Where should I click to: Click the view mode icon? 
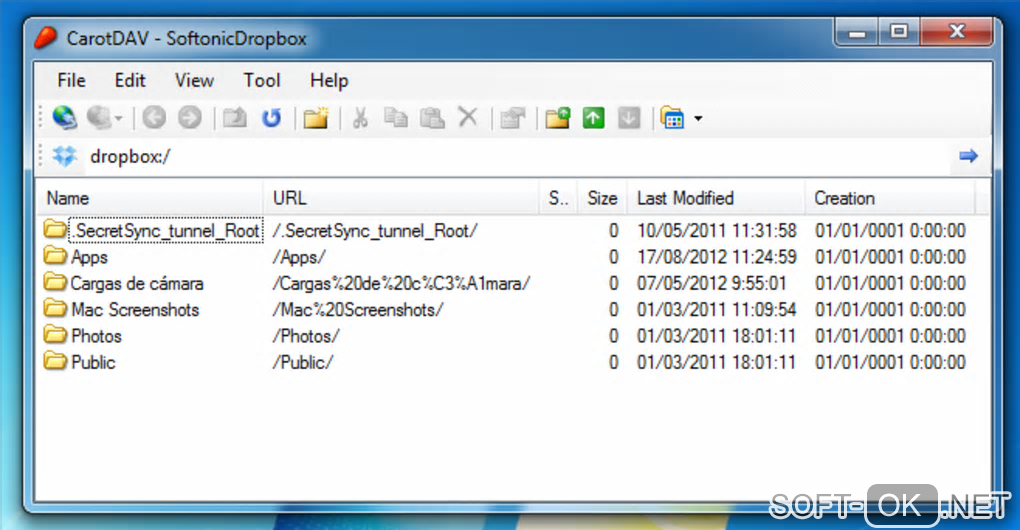(x=673, y=118)
